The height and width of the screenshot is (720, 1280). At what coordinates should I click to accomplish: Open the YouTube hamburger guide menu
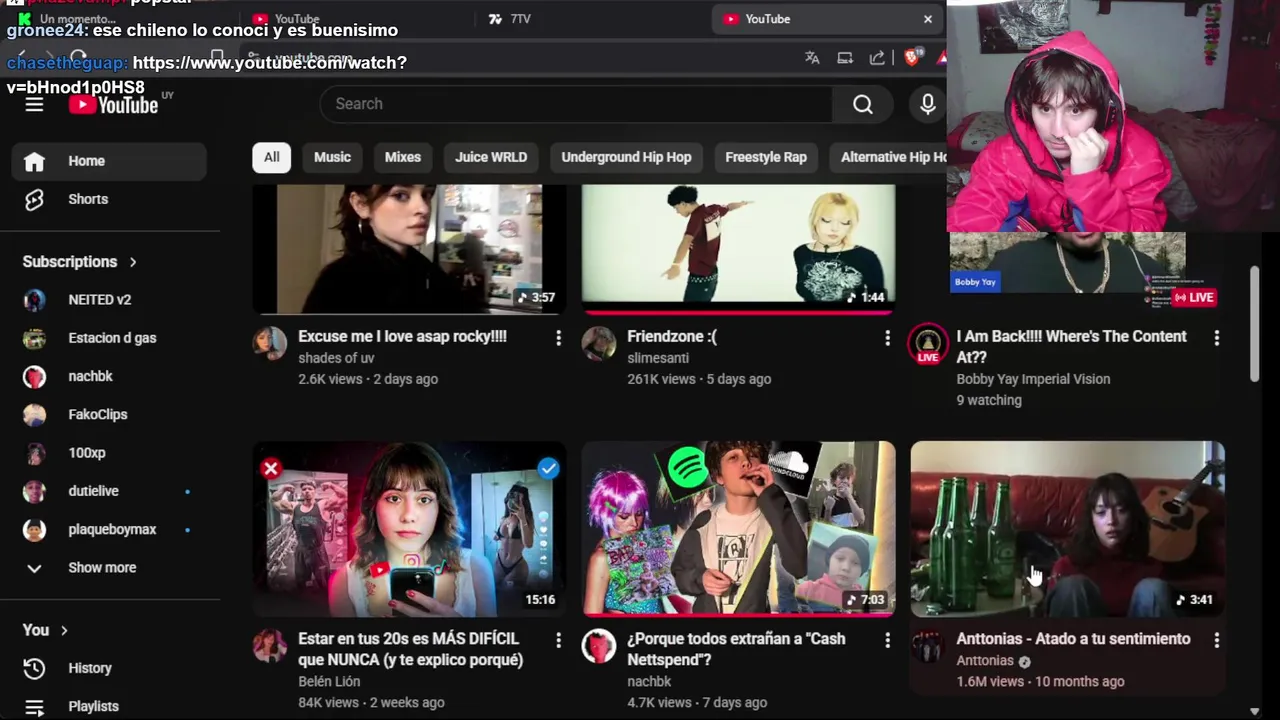point(34,105)
